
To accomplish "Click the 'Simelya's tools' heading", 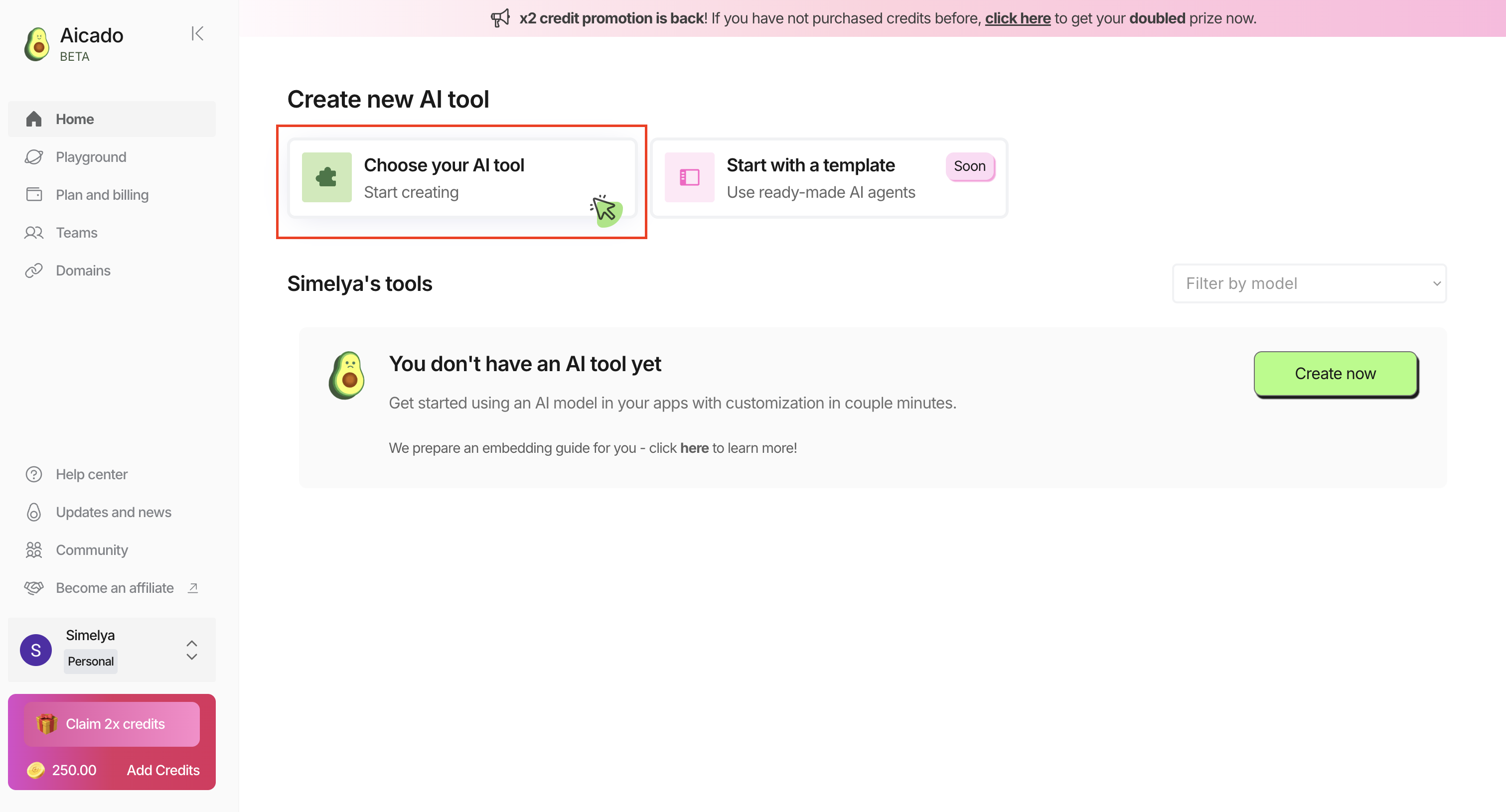I will [359, 283].
